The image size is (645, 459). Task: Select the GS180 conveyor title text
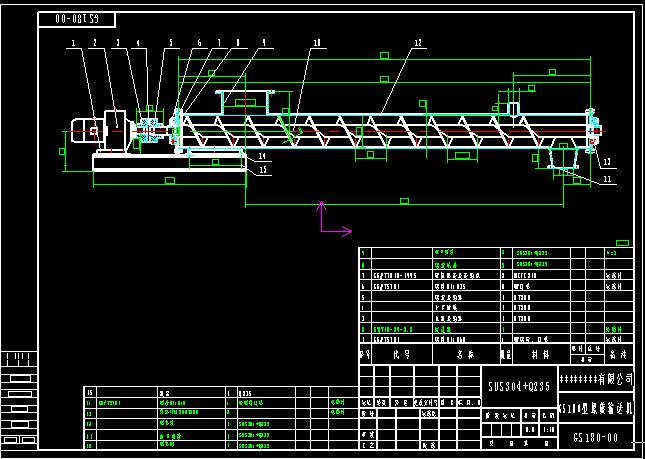pos(596,408)
